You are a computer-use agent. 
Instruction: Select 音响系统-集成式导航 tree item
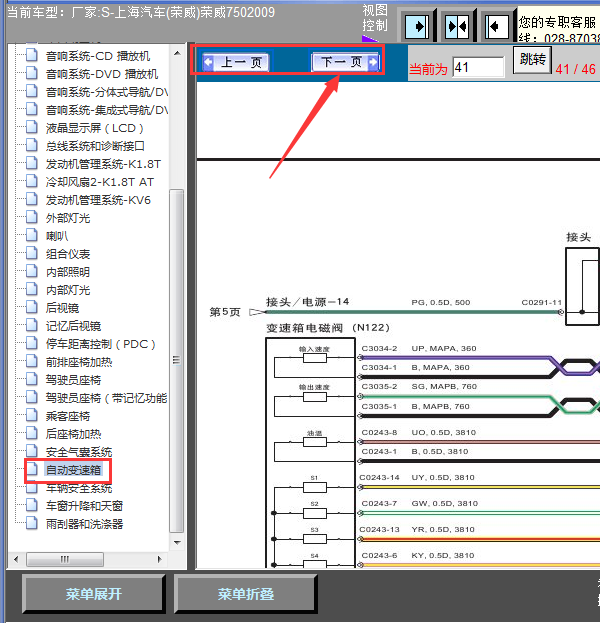click(x=106, y=110)
